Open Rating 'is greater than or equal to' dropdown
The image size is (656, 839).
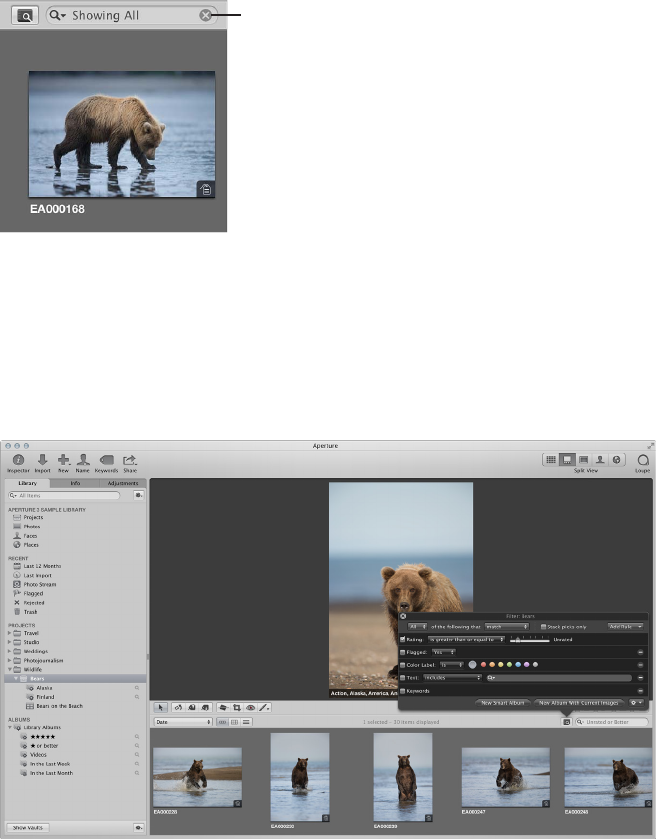coord(467,639)
